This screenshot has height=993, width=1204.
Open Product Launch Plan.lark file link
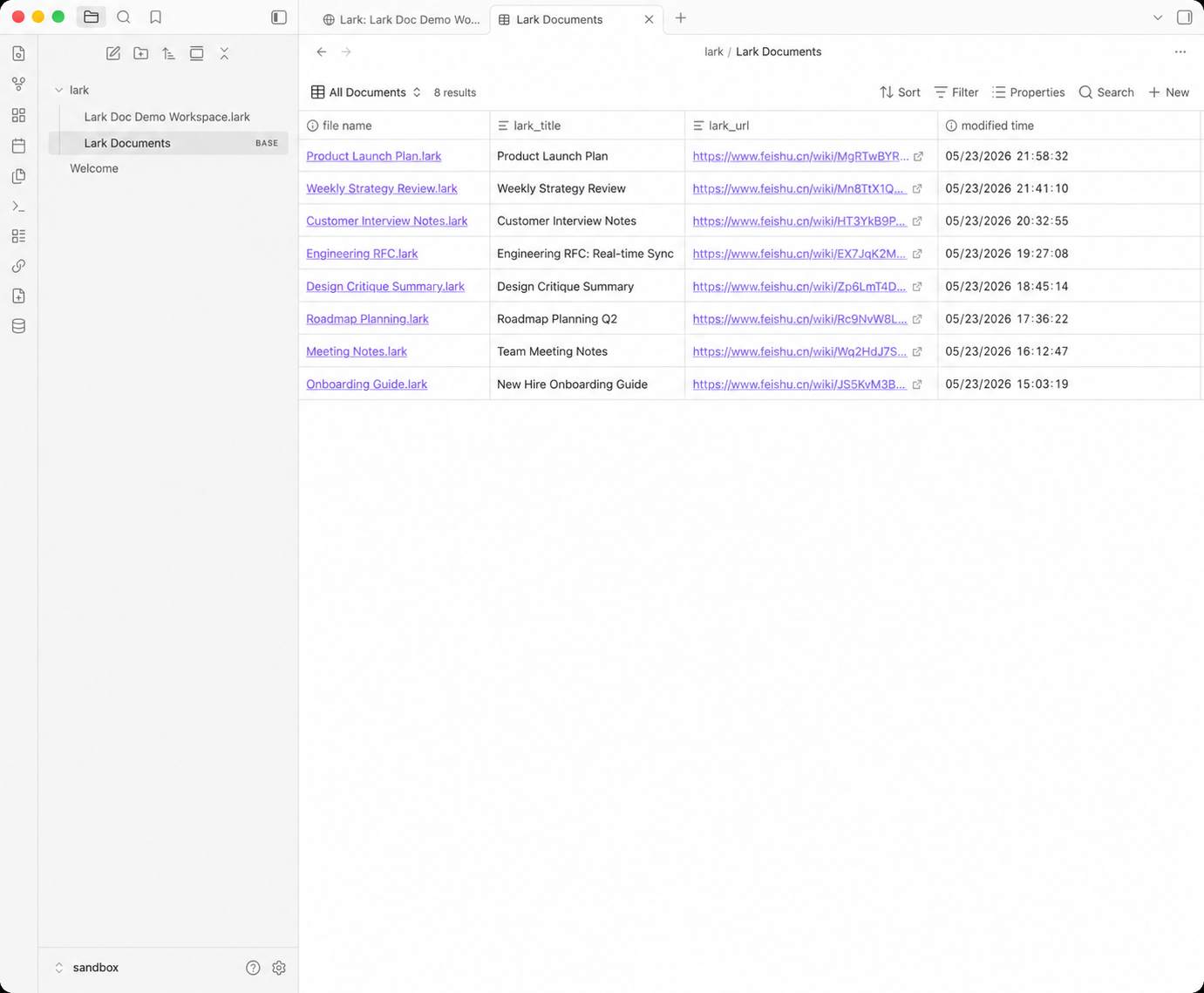click(373, 156)
